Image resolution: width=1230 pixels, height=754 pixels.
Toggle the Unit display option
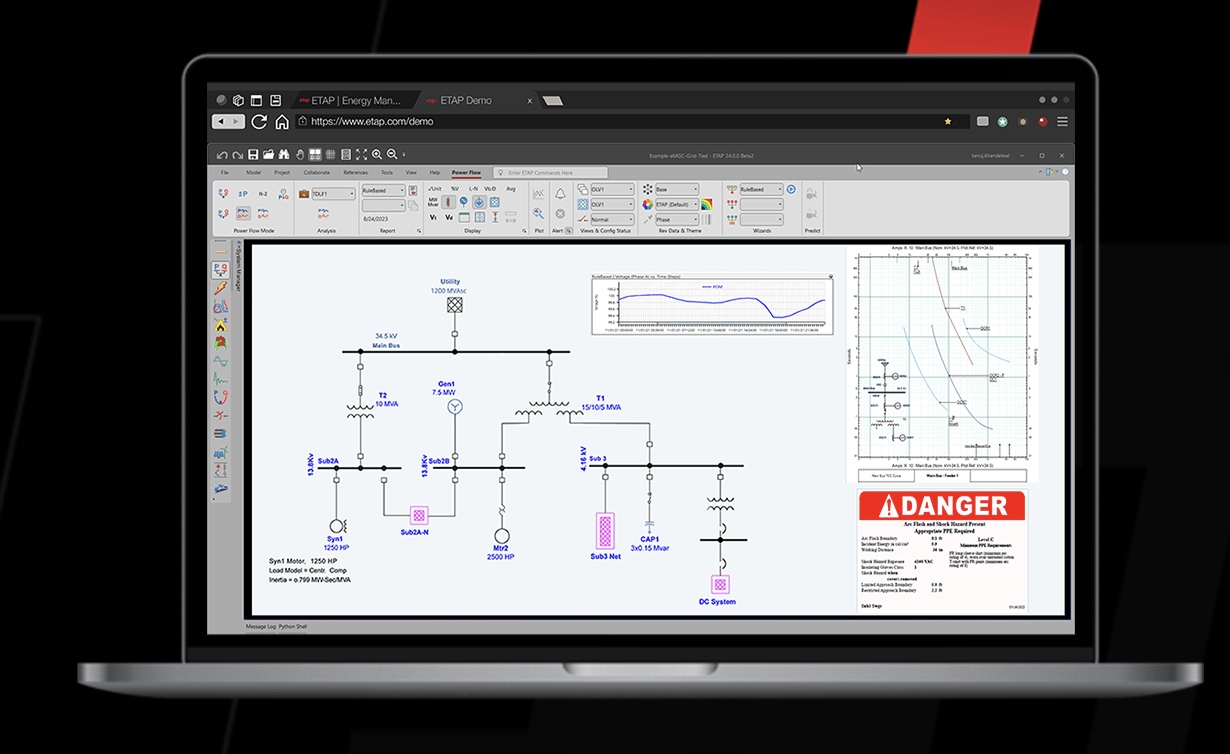[x=434, y=188]
